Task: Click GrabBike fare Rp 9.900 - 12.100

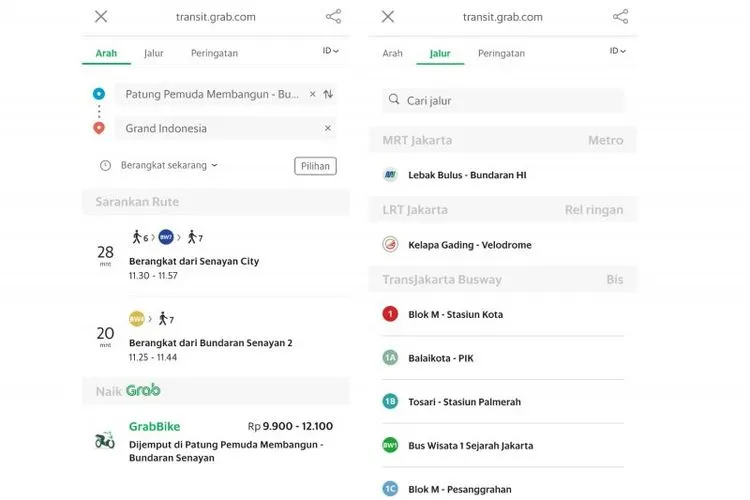Action: (290, 426)
